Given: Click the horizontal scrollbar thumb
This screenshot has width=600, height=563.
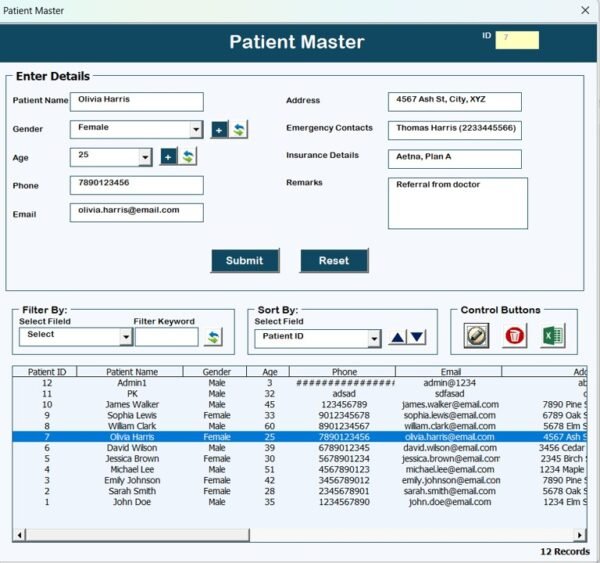Looking at the screenshot, I should 137,535.
